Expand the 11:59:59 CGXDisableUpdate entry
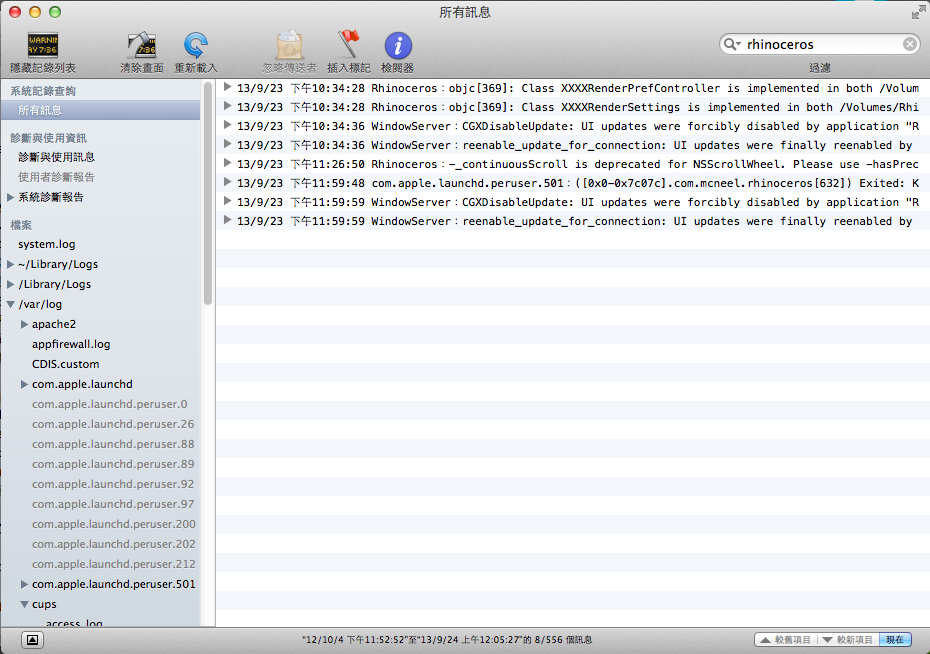This screenshot has height=654, width=930. tap(227, 201)
